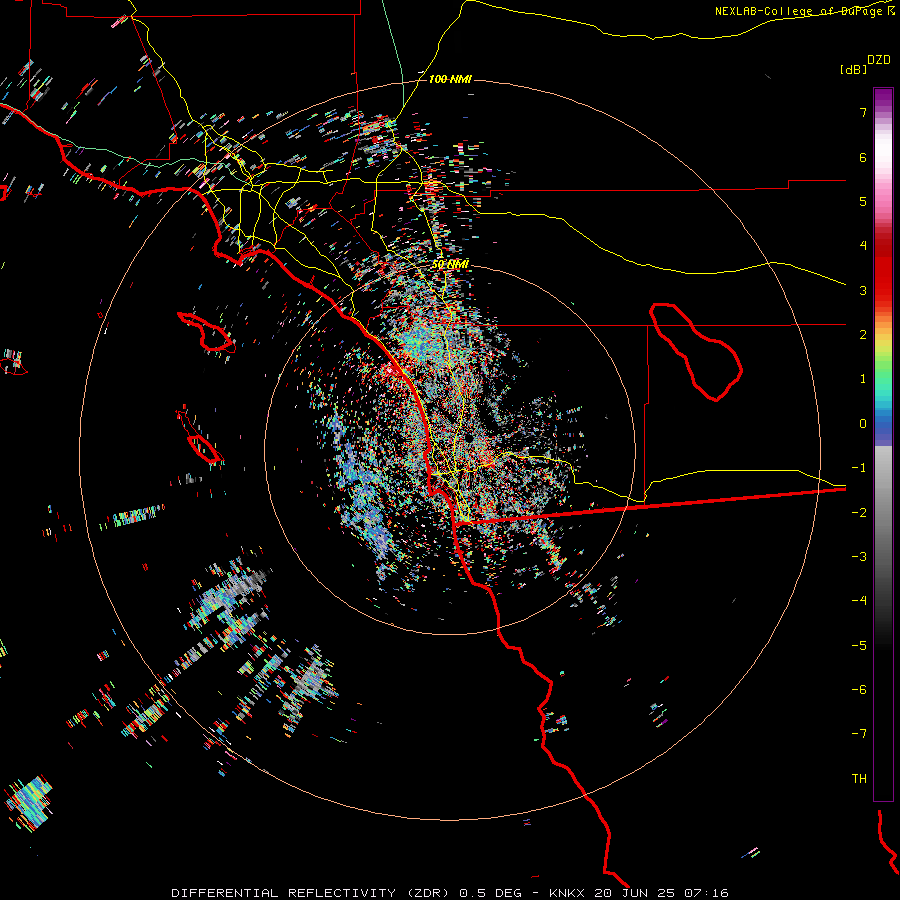Click the -7 scale value
This screenshot has height=900, width=900.
(859, 734)
